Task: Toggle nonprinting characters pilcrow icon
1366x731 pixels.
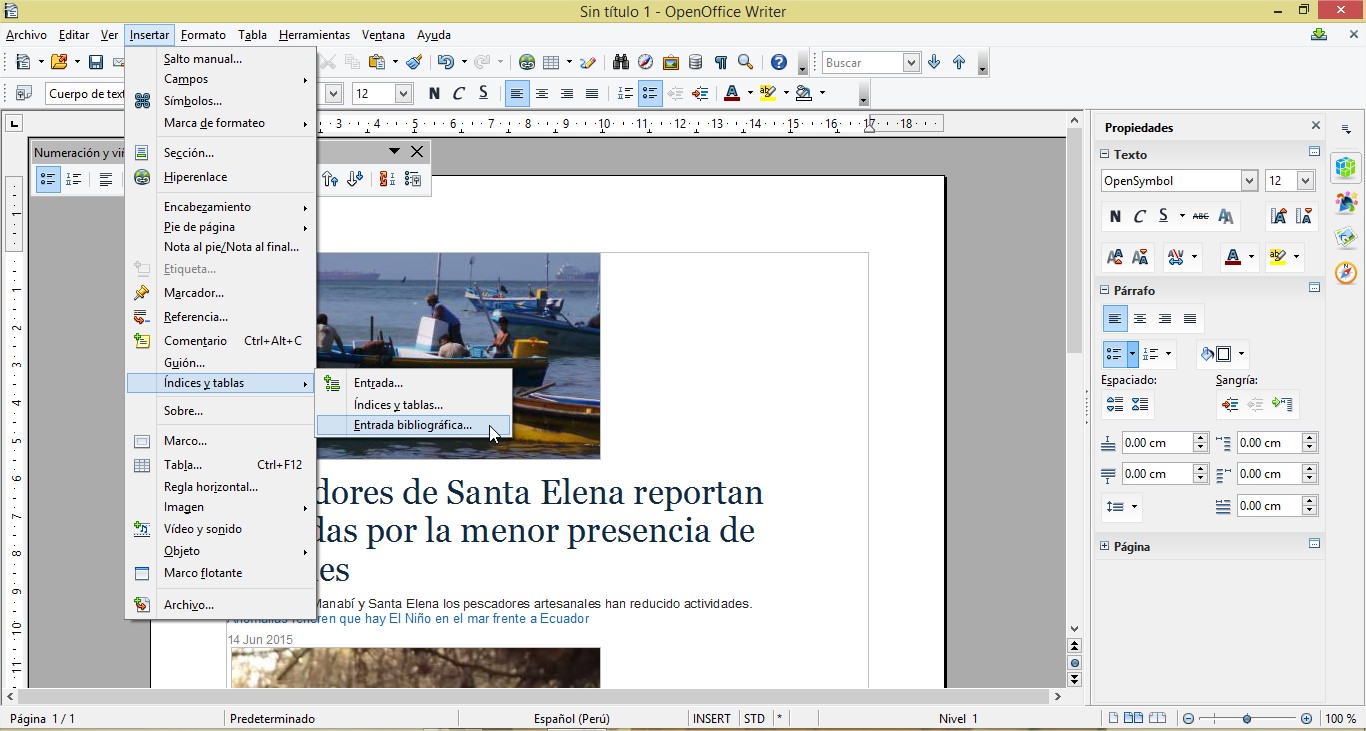Action: coord(720,62)
